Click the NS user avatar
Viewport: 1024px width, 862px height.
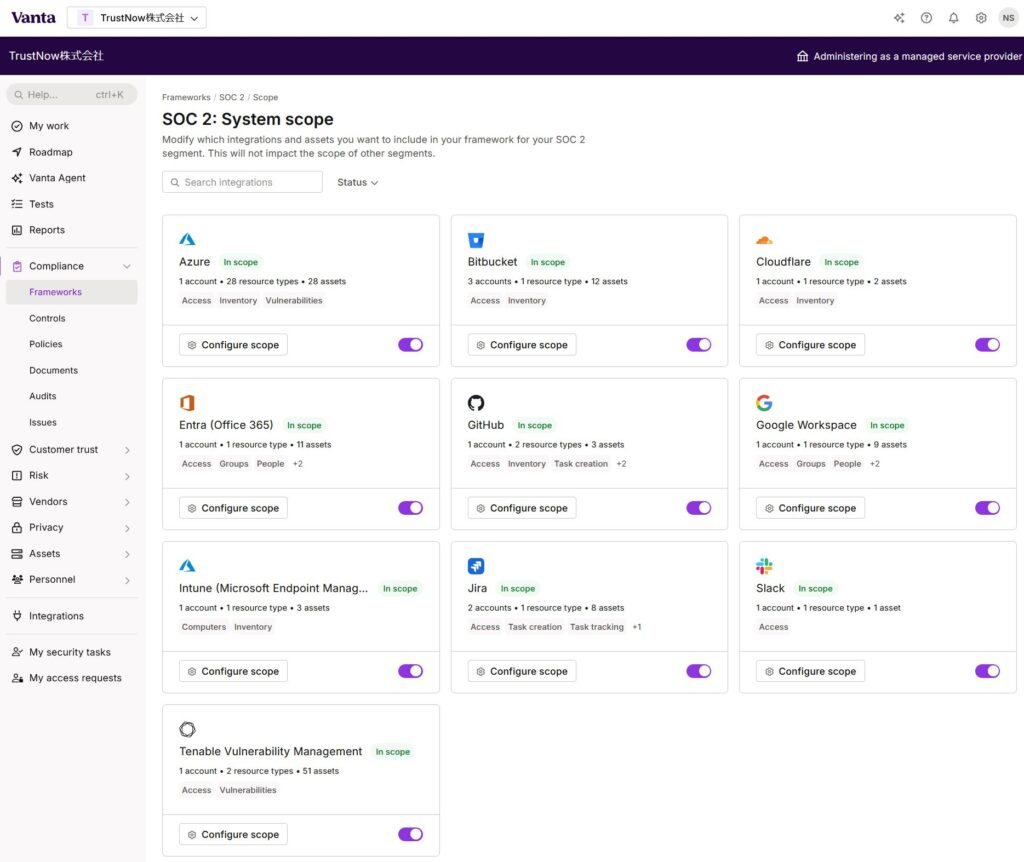(1007, 18)
